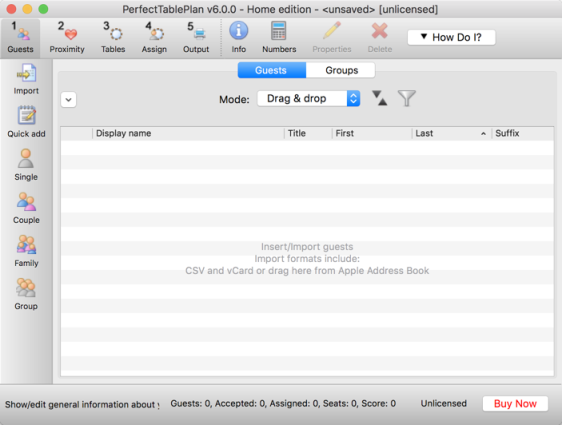The height and width of the screenshot is (425, 562).
Task: Sort by Suffix column header
Action: 523,133
